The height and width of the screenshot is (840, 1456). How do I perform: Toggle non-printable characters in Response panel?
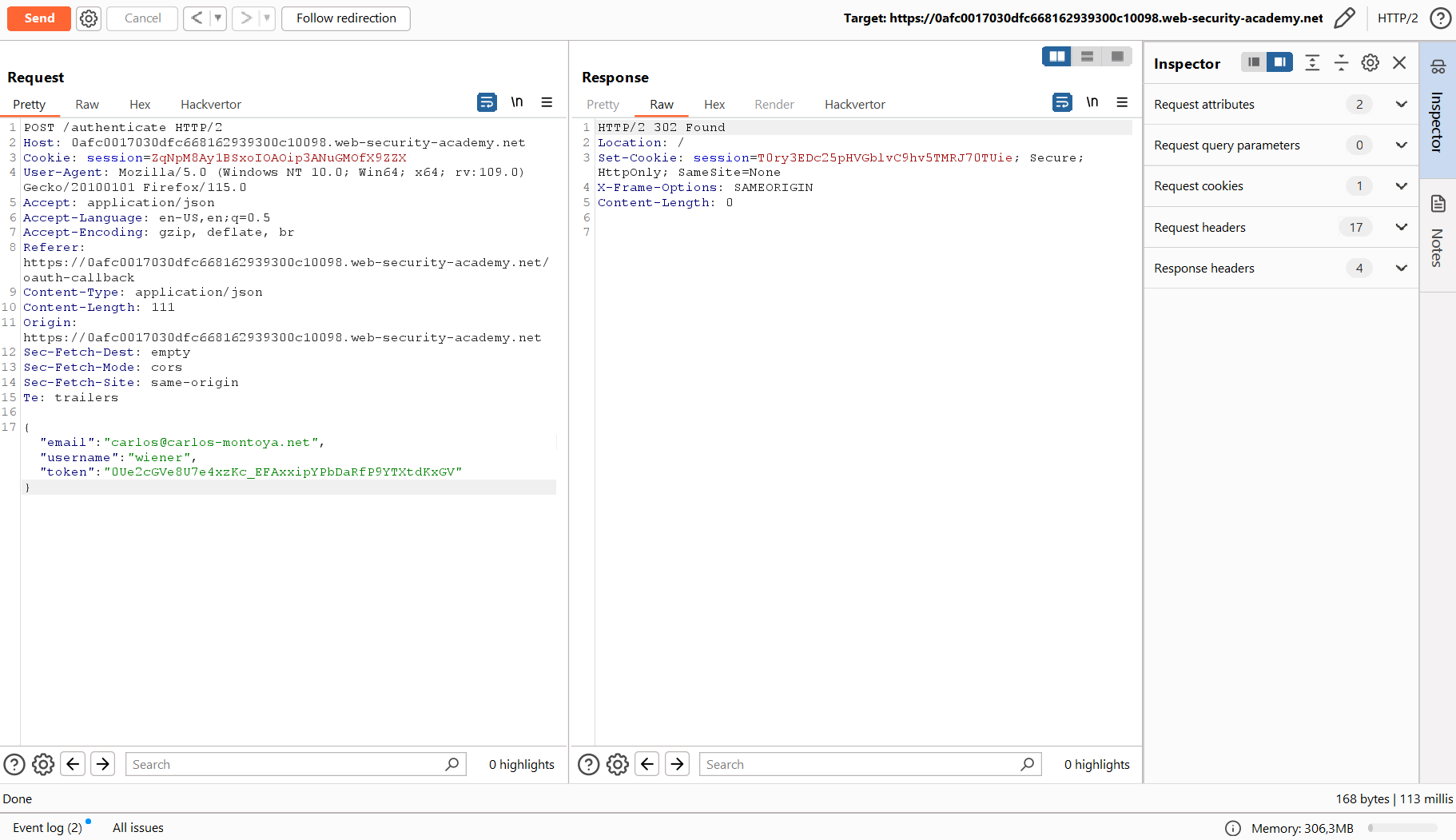tap(1092, 102)
